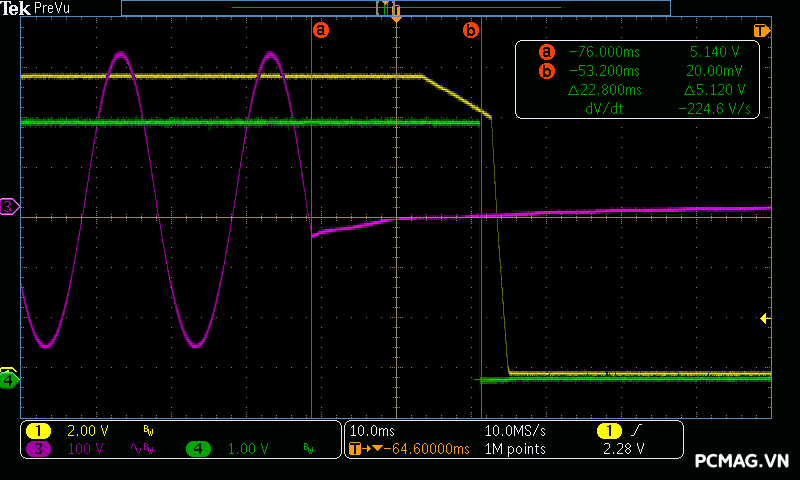Viewport: 800px width, 480px height.
Task: Click the orange trigger position arrow at top
Action: pyautogui.click(x=396, y=19)
